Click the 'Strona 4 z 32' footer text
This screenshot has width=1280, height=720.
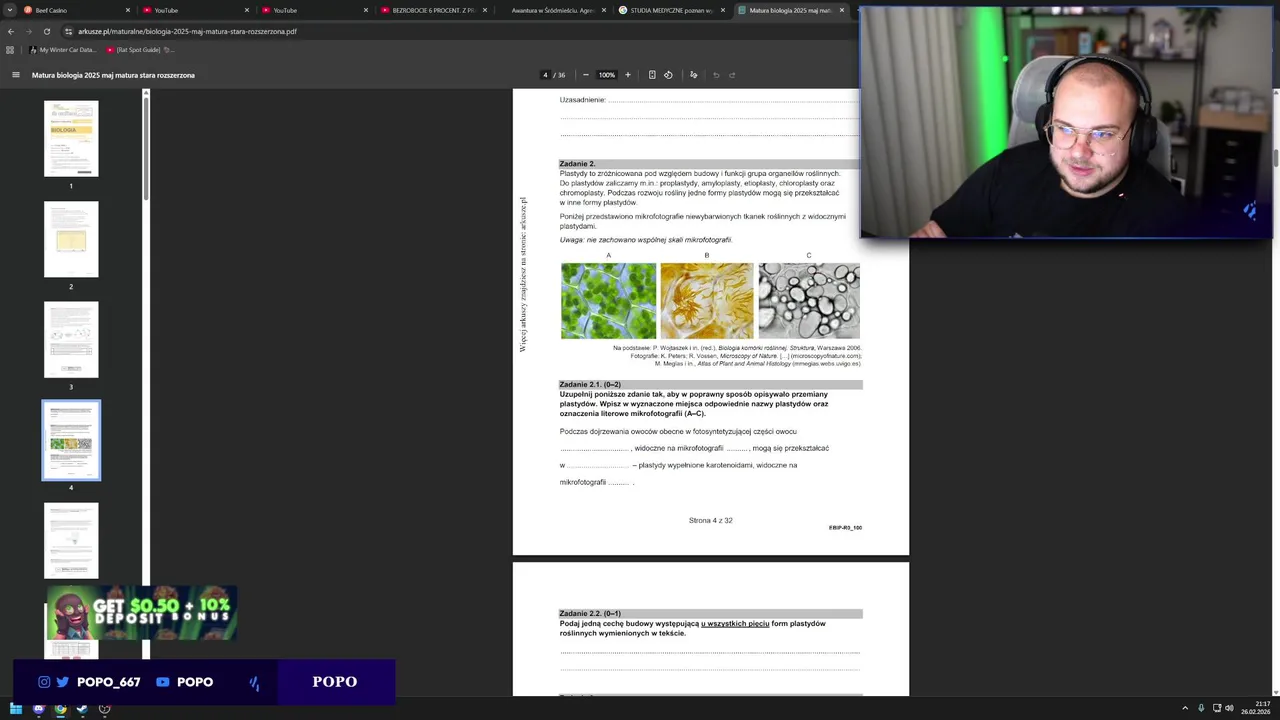click(x=710, y=521)
